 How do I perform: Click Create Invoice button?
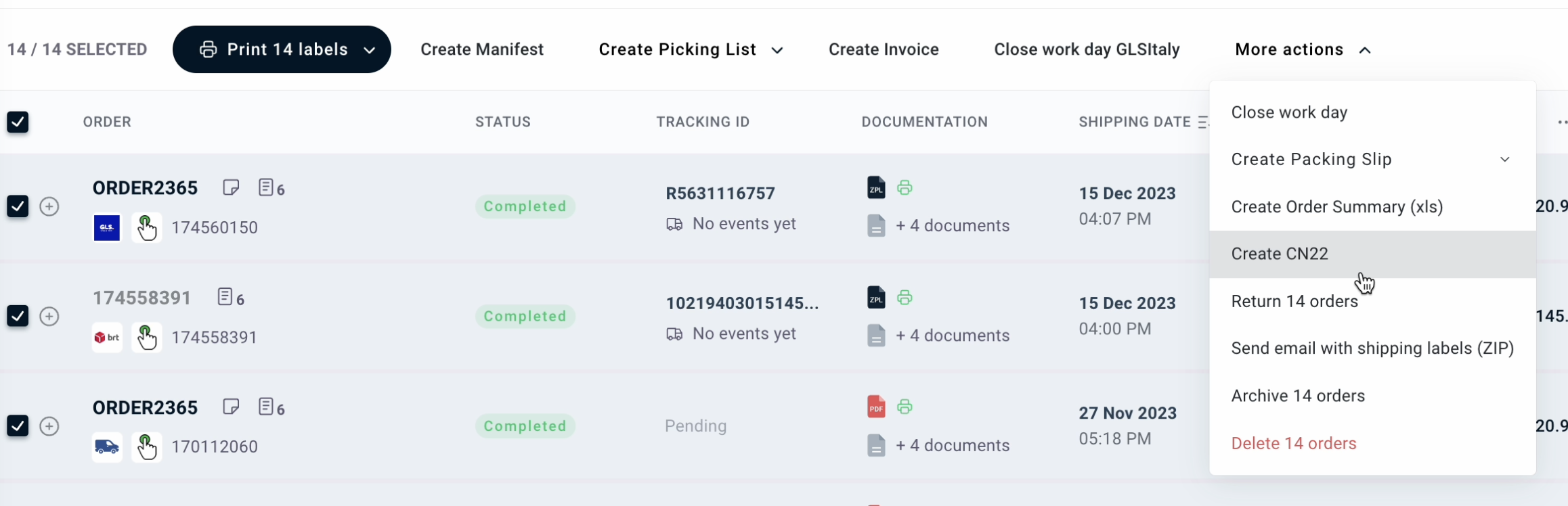(x=884, y=49)
